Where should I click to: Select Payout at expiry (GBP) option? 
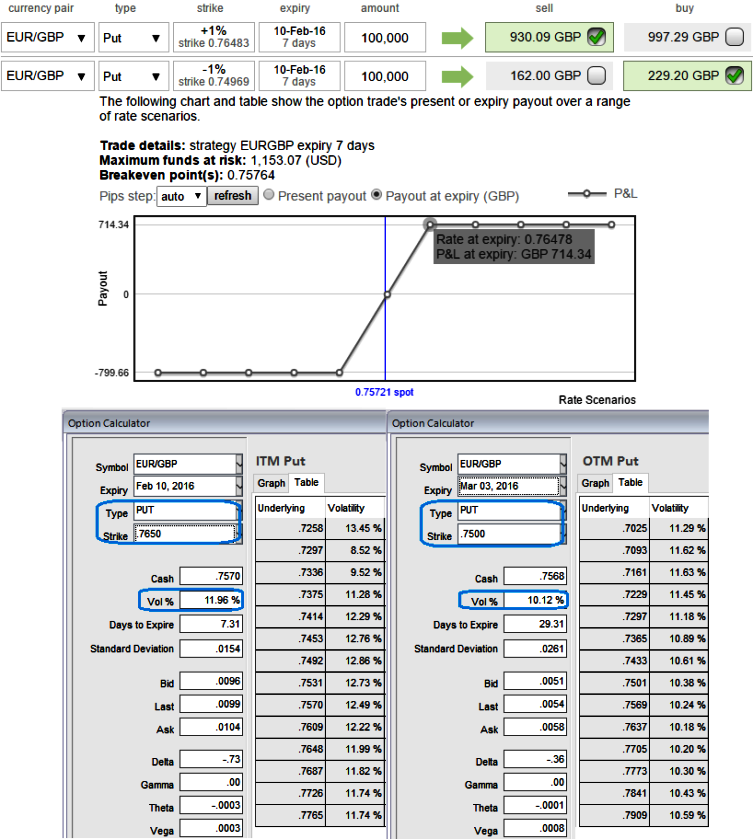pyautogui.click(x=378, y=196)
